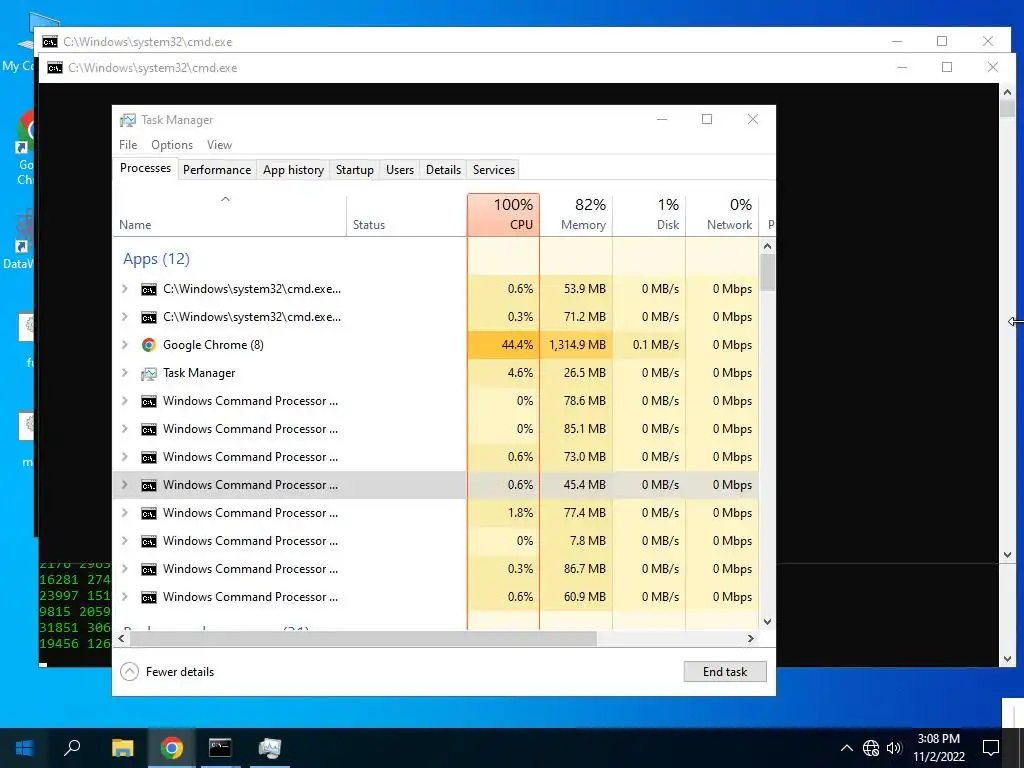The image size is (1024, 768).
Task: Click the Google Chrome icon in process list
Action: pyautogui.click(x=149, y=345)
